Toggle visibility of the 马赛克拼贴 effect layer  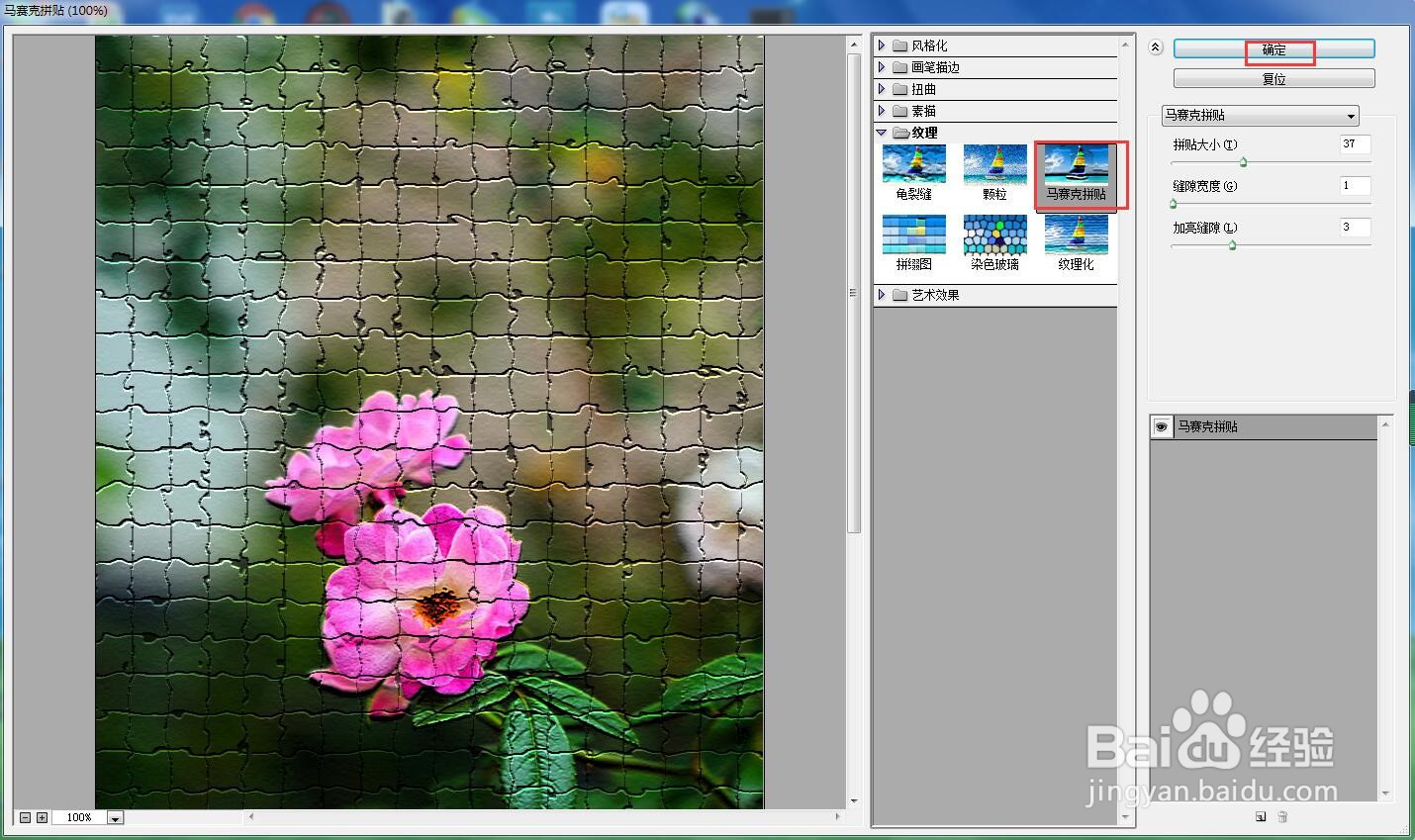click(x=1162, y=426)
